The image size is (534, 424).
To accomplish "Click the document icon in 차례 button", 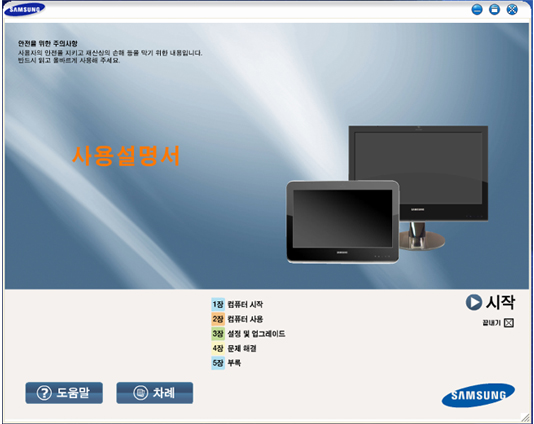I will (140, 393).
